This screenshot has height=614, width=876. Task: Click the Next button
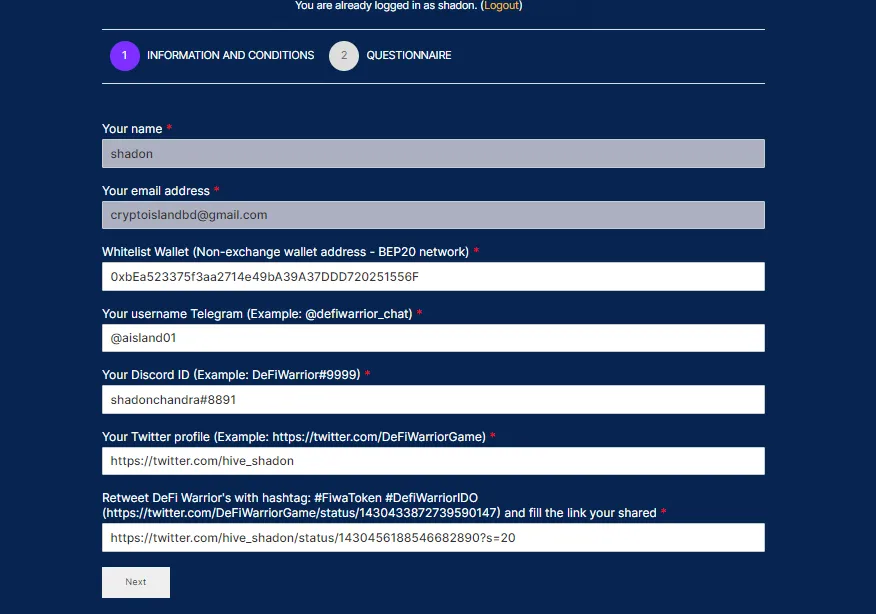(136, 582)
